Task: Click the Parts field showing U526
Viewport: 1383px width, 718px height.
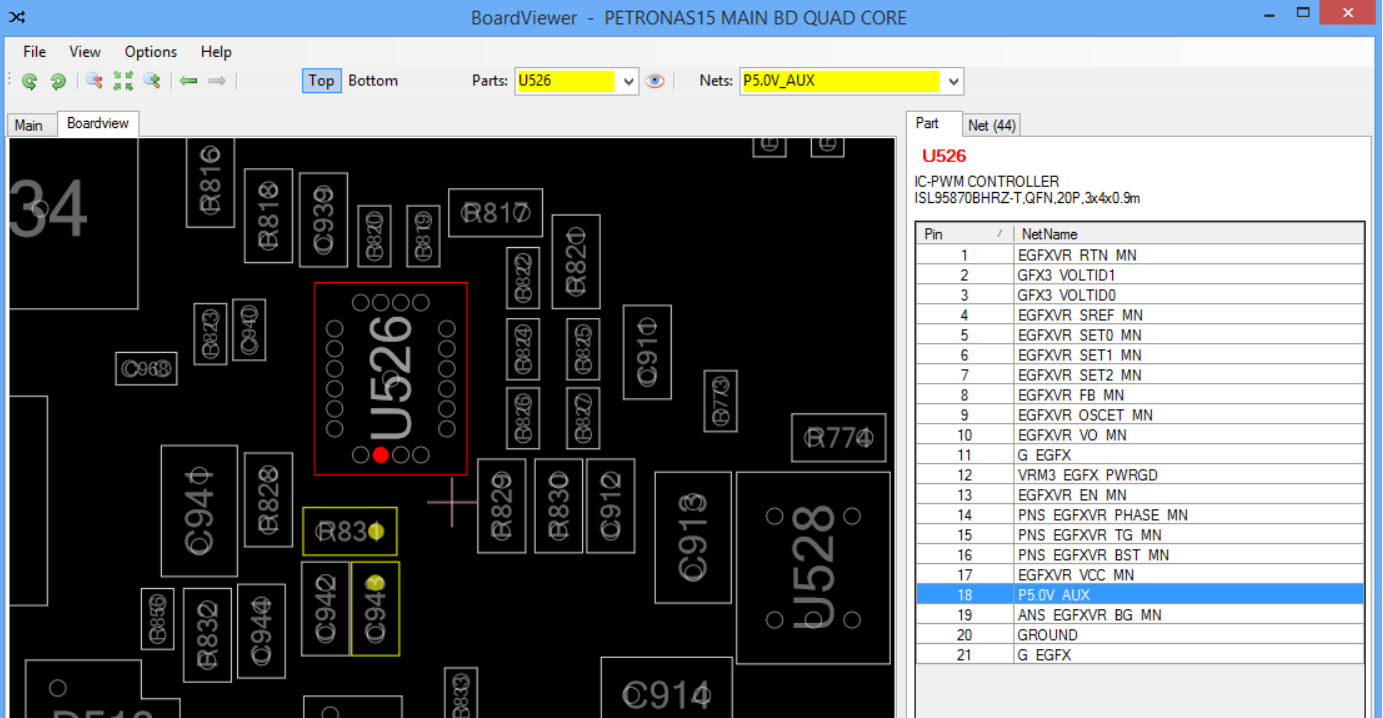Action: click(566, 81)
